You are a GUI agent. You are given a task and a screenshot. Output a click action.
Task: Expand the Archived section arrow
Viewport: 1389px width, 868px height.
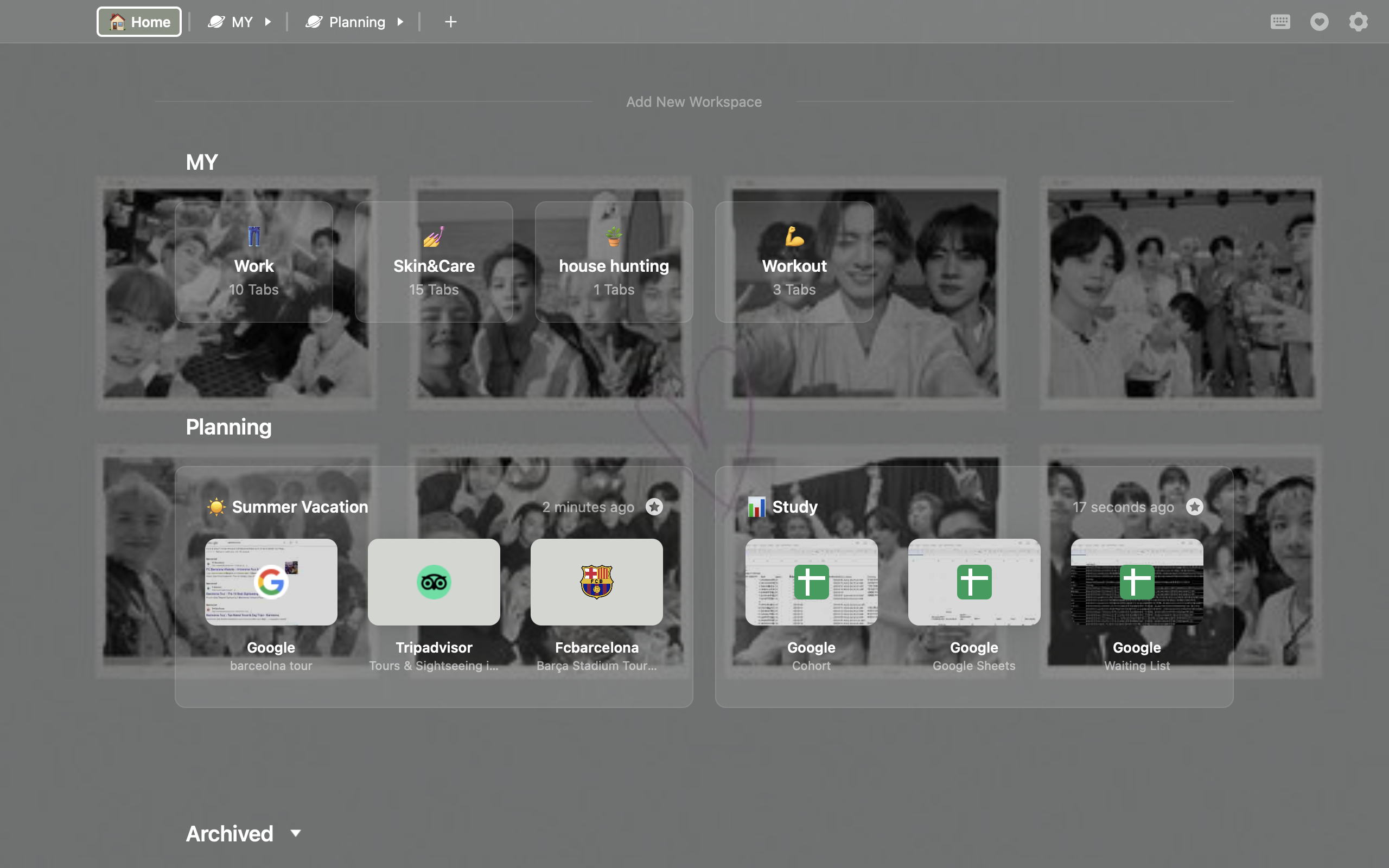[296, 833]
